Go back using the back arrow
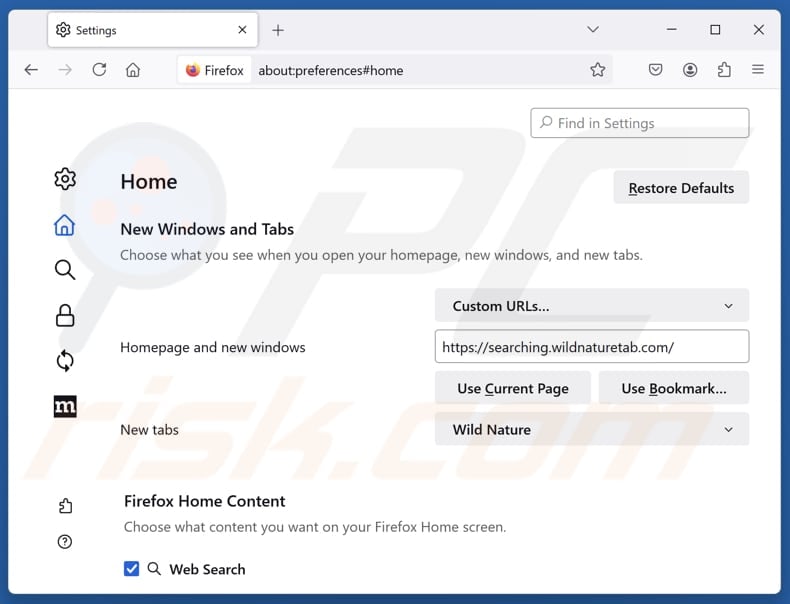This screenshot has height=604, width=790. (x=31, y=70)
